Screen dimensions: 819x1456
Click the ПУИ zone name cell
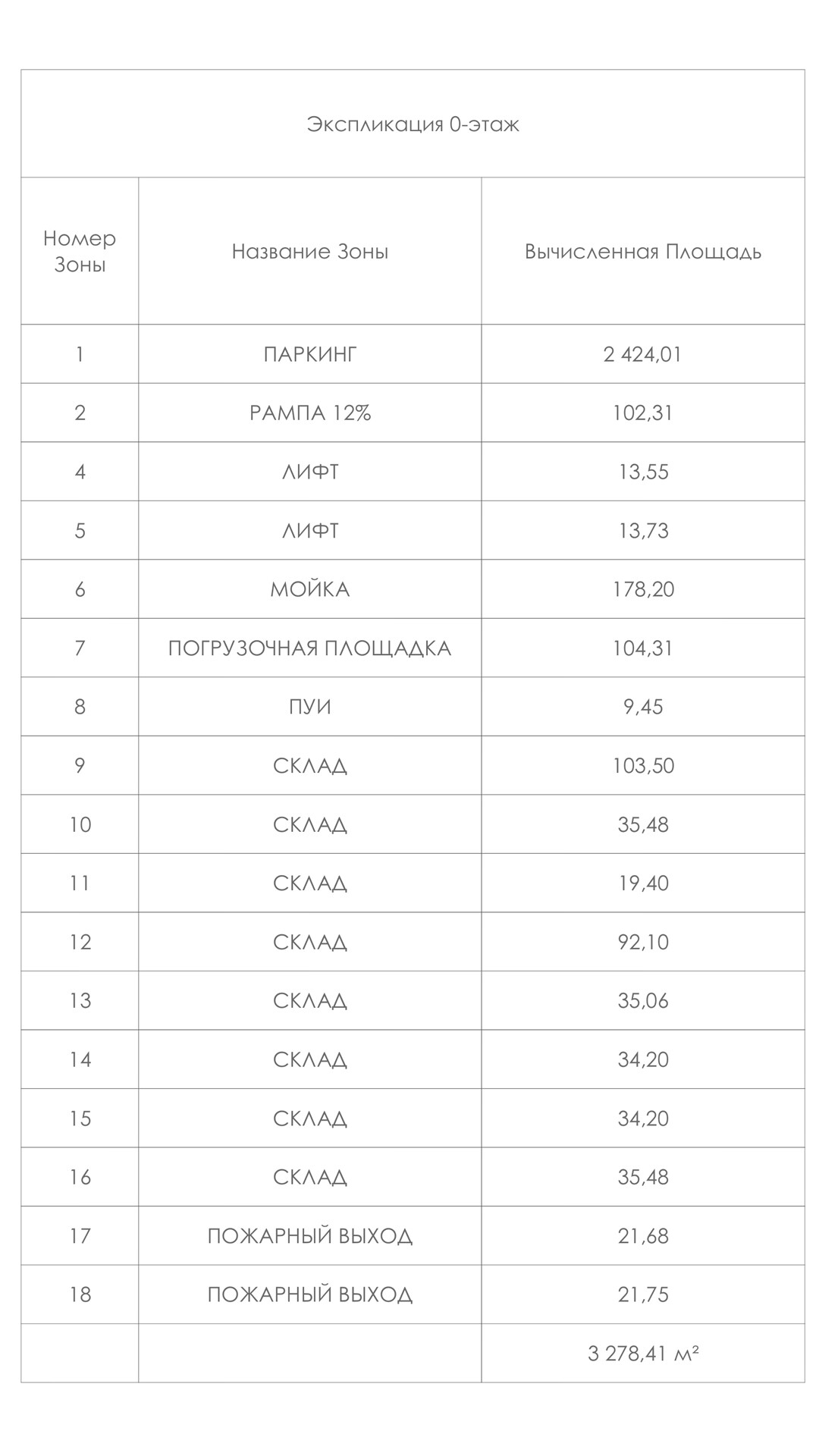pos(309,707)
